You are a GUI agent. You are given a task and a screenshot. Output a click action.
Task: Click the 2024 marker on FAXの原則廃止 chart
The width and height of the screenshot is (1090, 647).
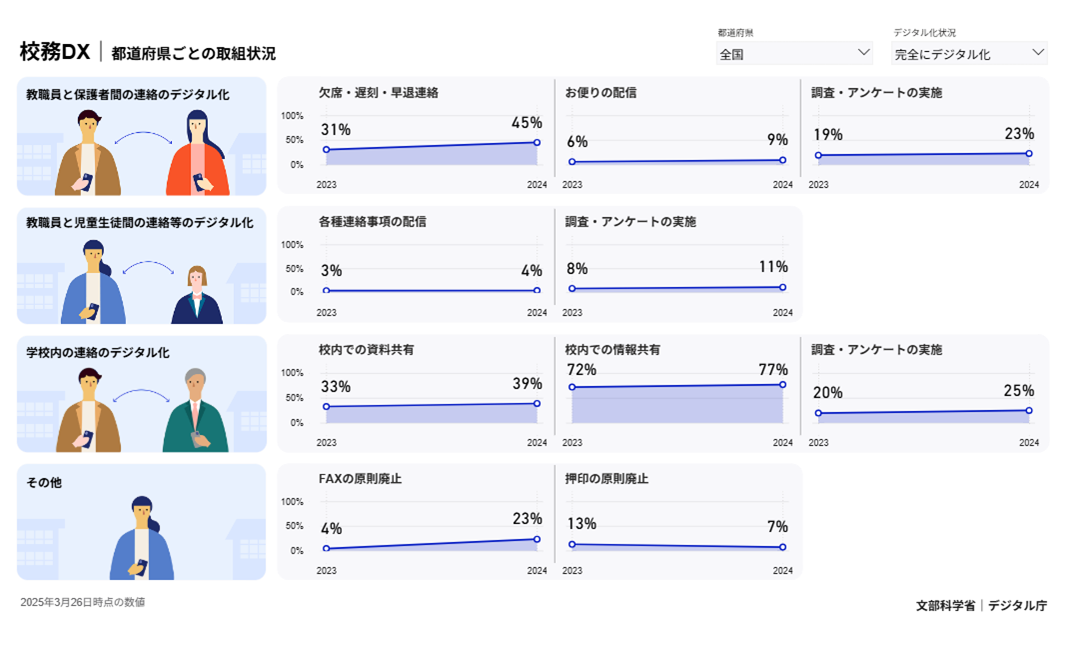pos(536,538)
